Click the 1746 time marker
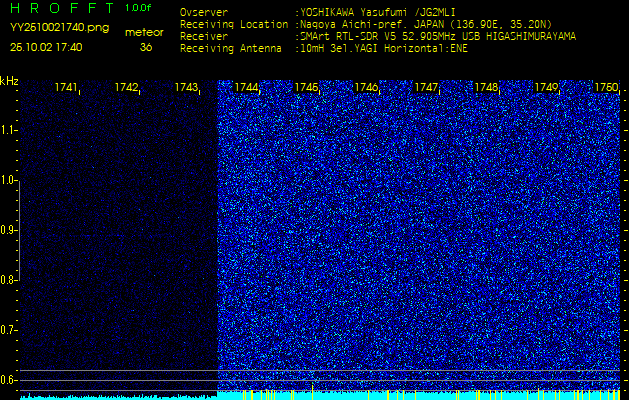Image resolution: width=629 pixels, height=400 pixels. click(x=366, y=87)
